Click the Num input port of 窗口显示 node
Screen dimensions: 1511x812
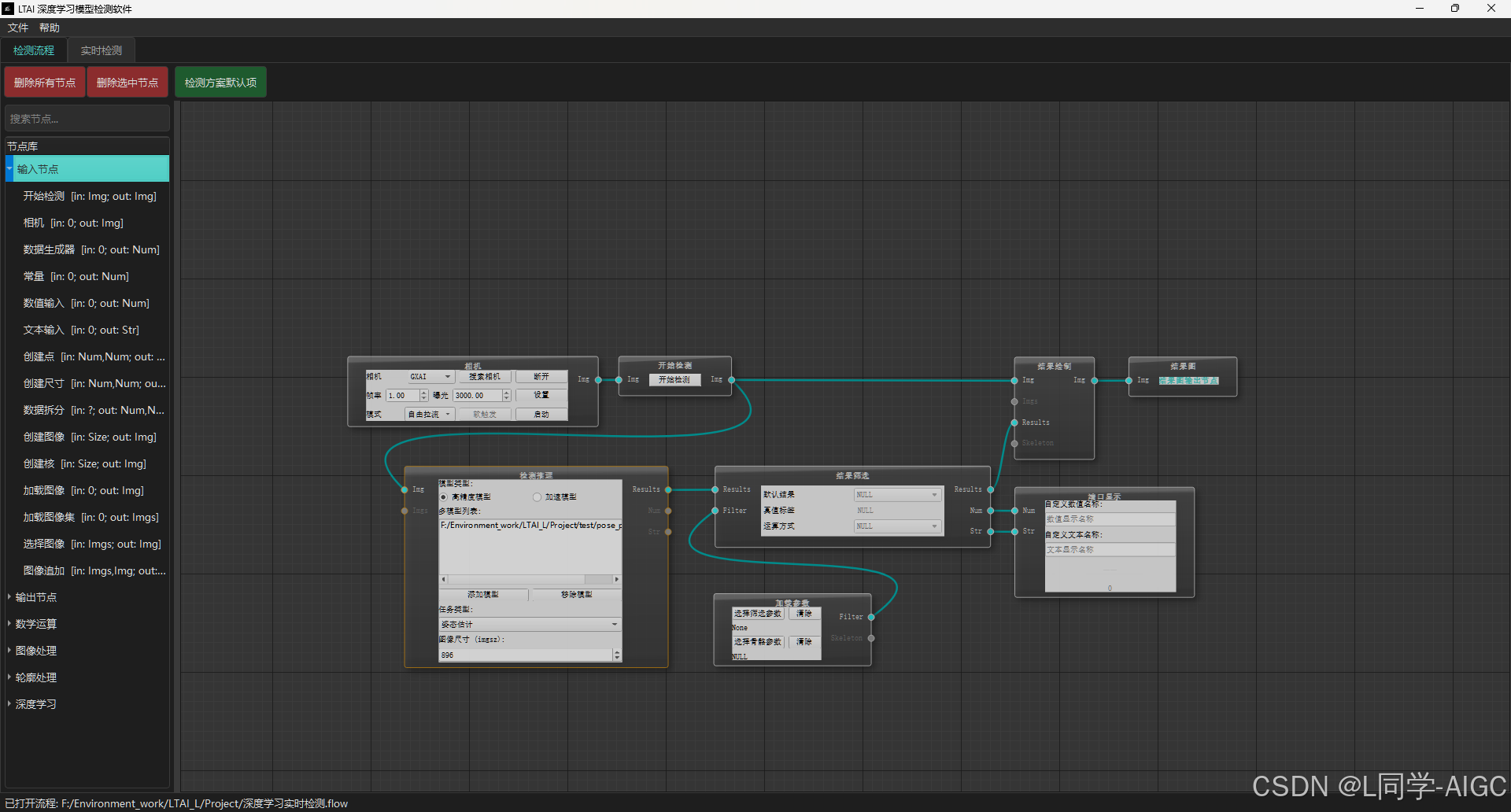tap(1015, 511)
